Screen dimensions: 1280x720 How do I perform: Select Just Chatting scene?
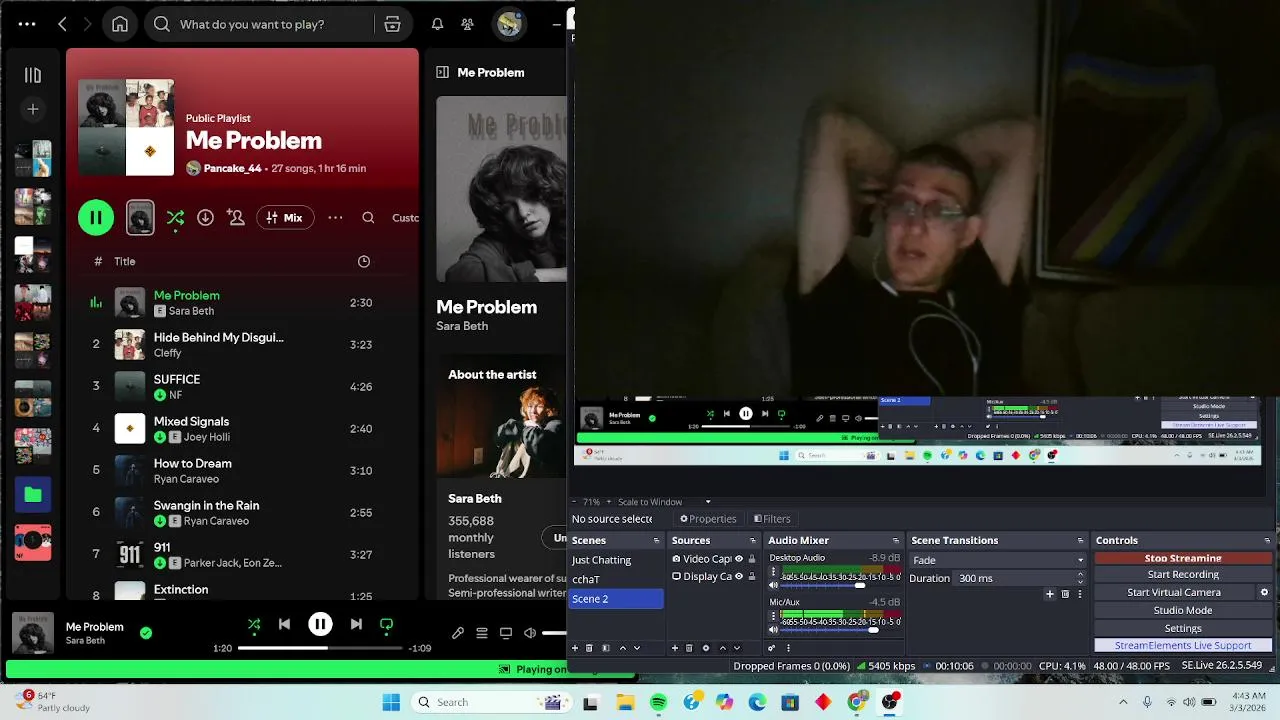[x=616, y=560]
